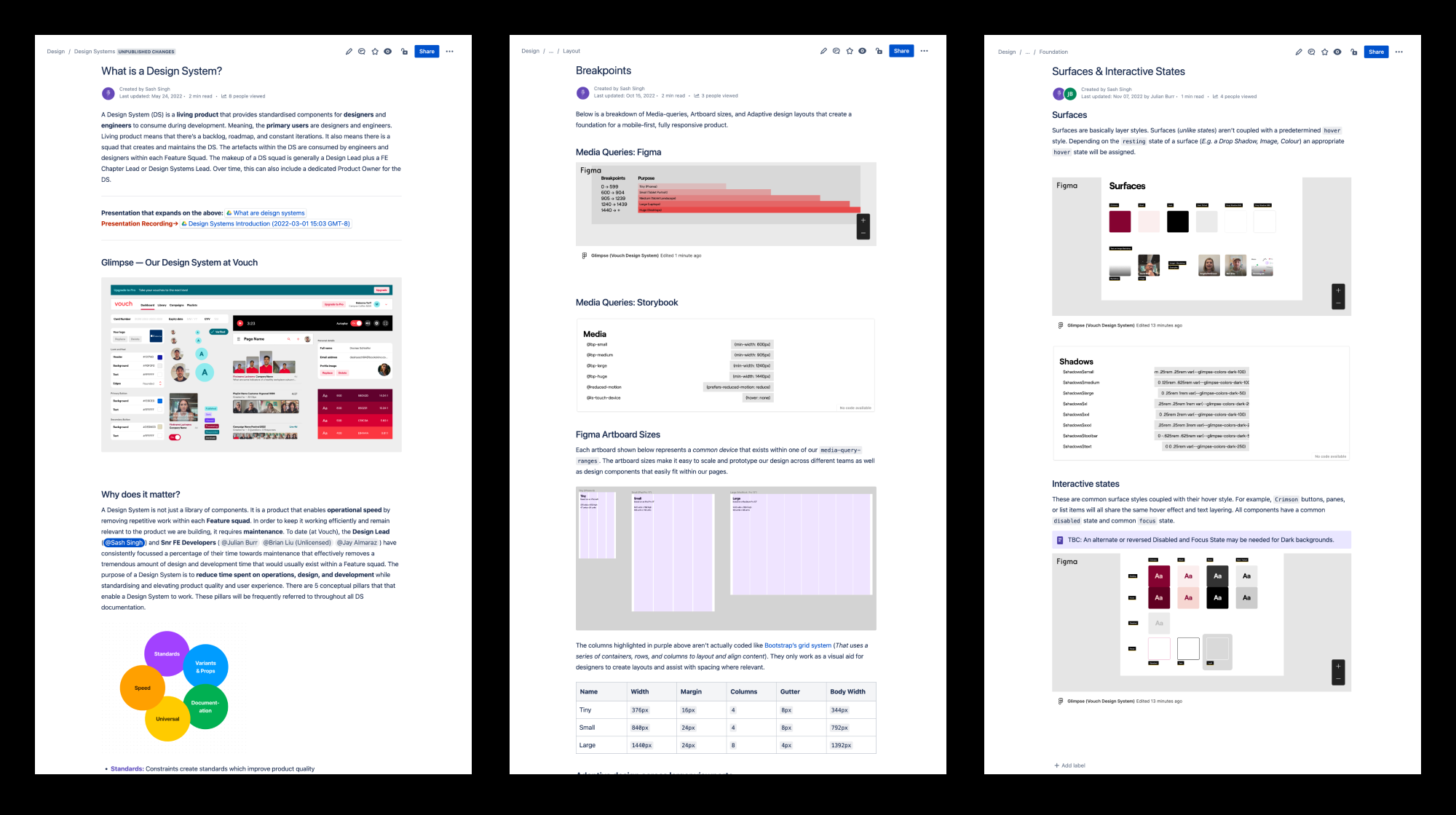This screenshot has height=815, width=1456.
Task: Click the Add label field
Action: click(1072, 766)
